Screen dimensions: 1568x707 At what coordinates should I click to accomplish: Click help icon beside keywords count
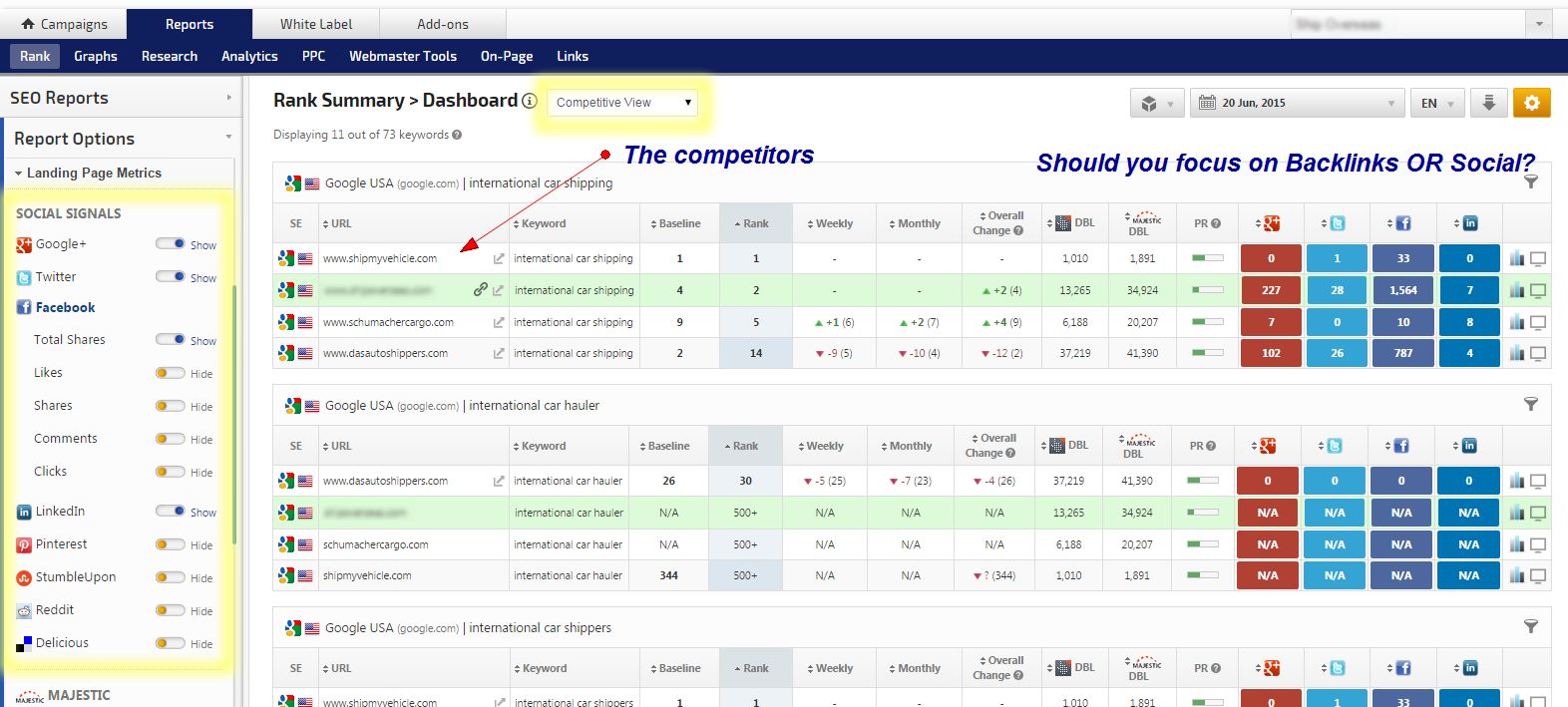(457, 135)
